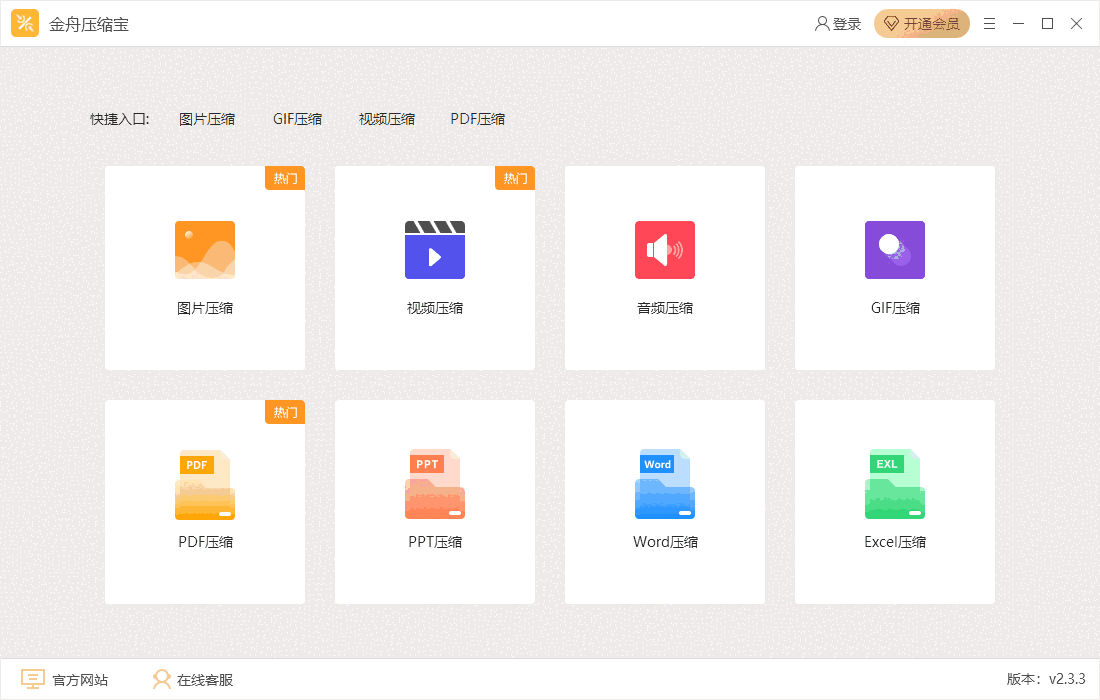Open the 官方网站 website icon in footer
Image resolution: width=1100 pixels, height=700 pixels.
(34, 678)
